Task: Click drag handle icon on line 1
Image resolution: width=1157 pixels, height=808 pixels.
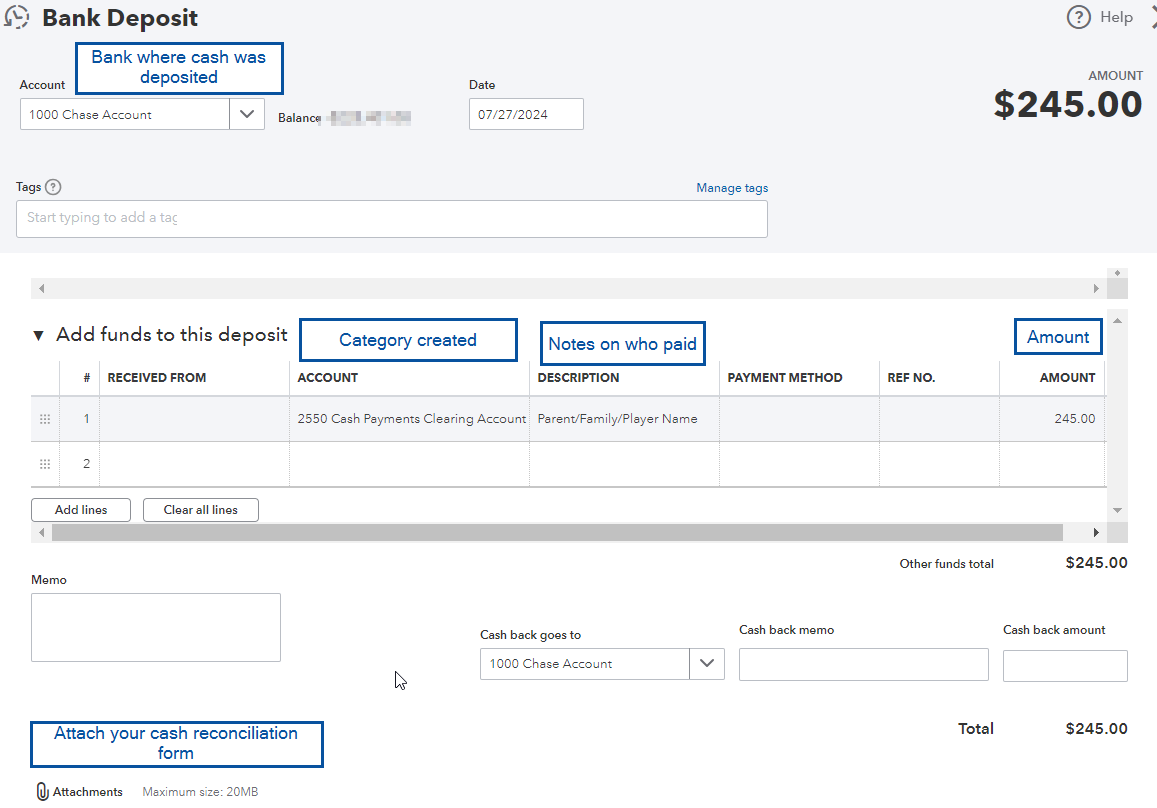Action: click(x=45, y=419)
